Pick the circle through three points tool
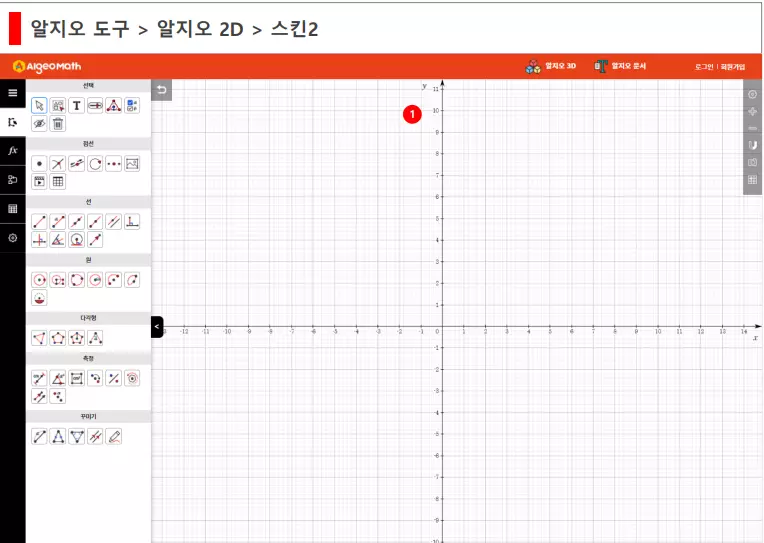 (x=76, y=280)
